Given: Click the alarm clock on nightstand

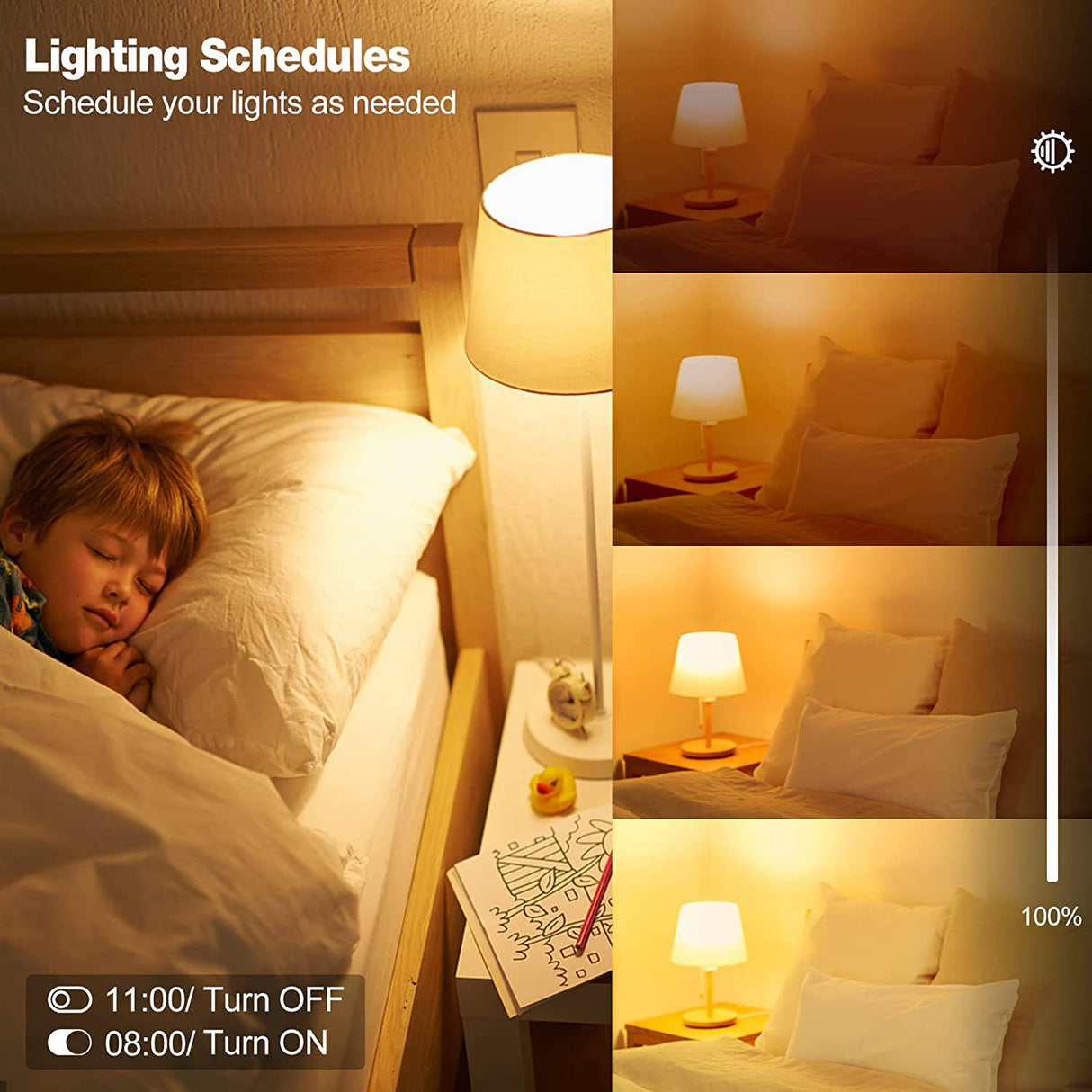Looking at the screenshot, I should (569, 694).
